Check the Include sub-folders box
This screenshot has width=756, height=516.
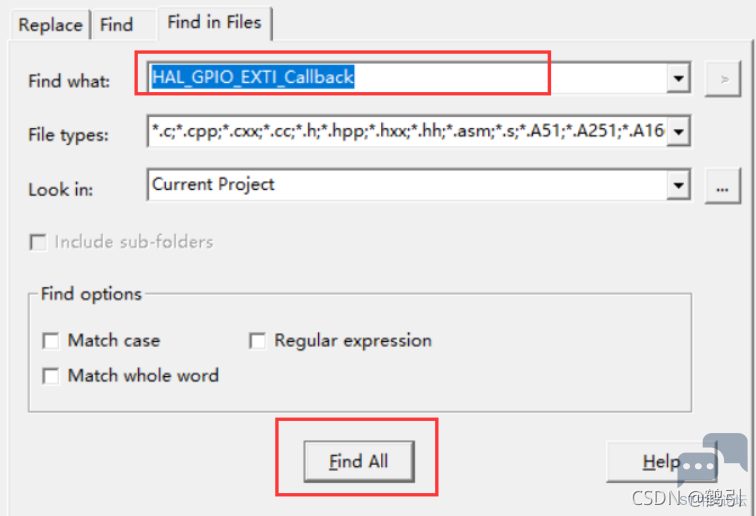tap(38, 242)
